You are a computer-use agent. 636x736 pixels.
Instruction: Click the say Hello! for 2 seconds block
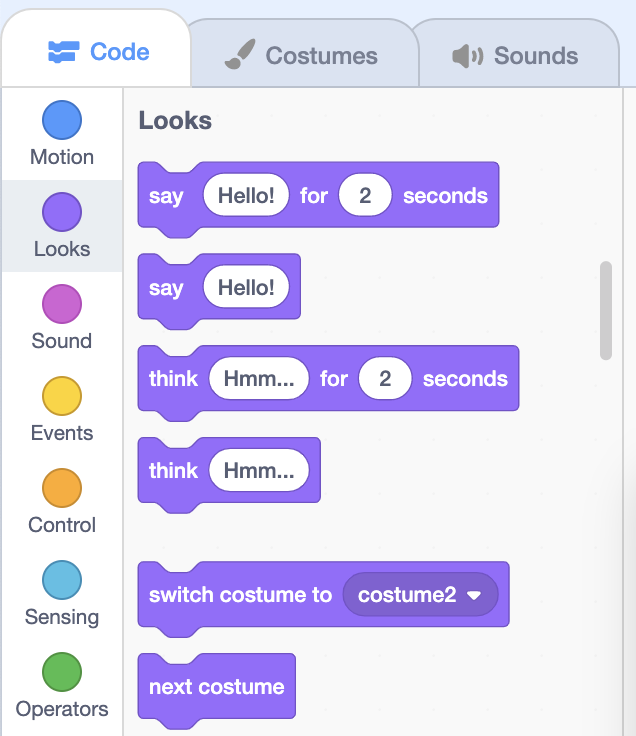tap(318, 196)
